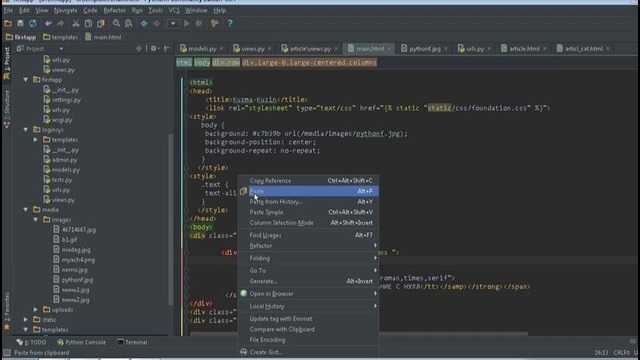Expand the static folder
This screenshot has width=640, height=360.
coord(26,320)
